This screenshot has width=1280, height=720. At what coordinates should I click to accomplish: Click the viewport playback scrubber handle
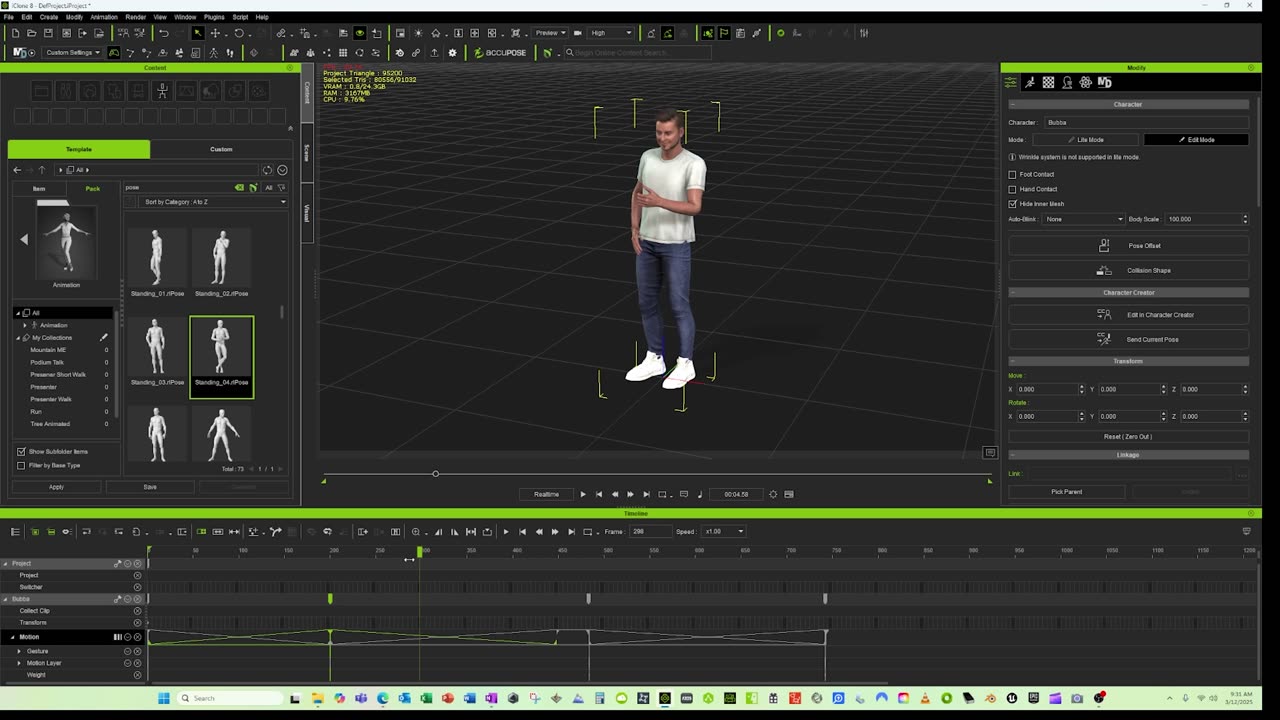pos(435,474)
